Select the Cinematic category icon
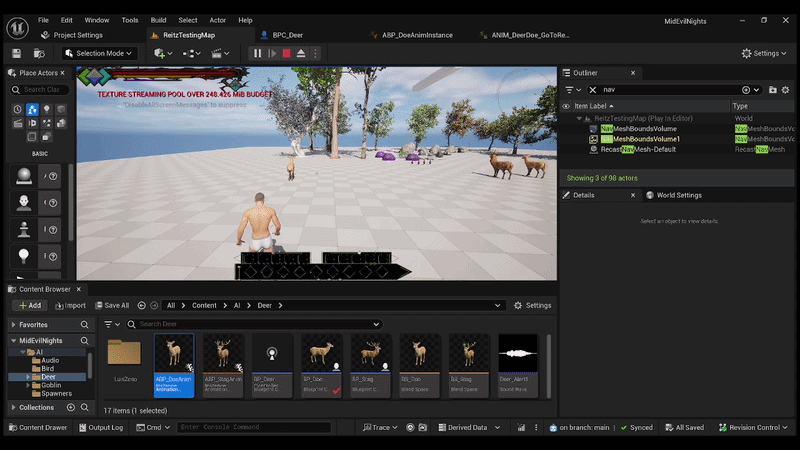The height and width of the screenshot is (450, 800). tap(17, 123)
